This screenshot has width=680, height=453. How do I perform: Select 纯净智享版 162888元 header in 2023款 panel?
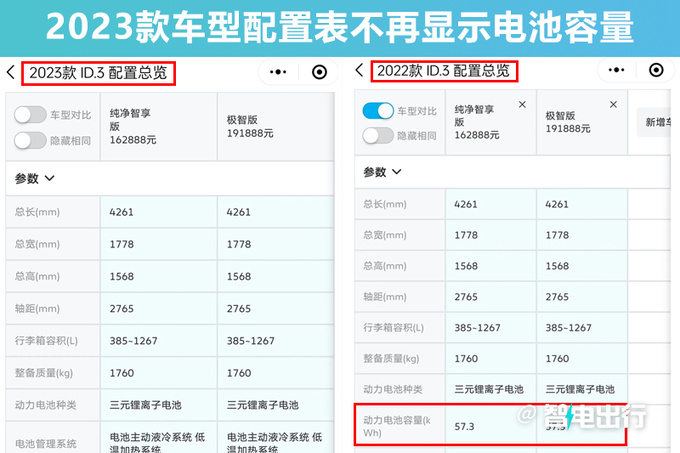(x=159, y=126)
